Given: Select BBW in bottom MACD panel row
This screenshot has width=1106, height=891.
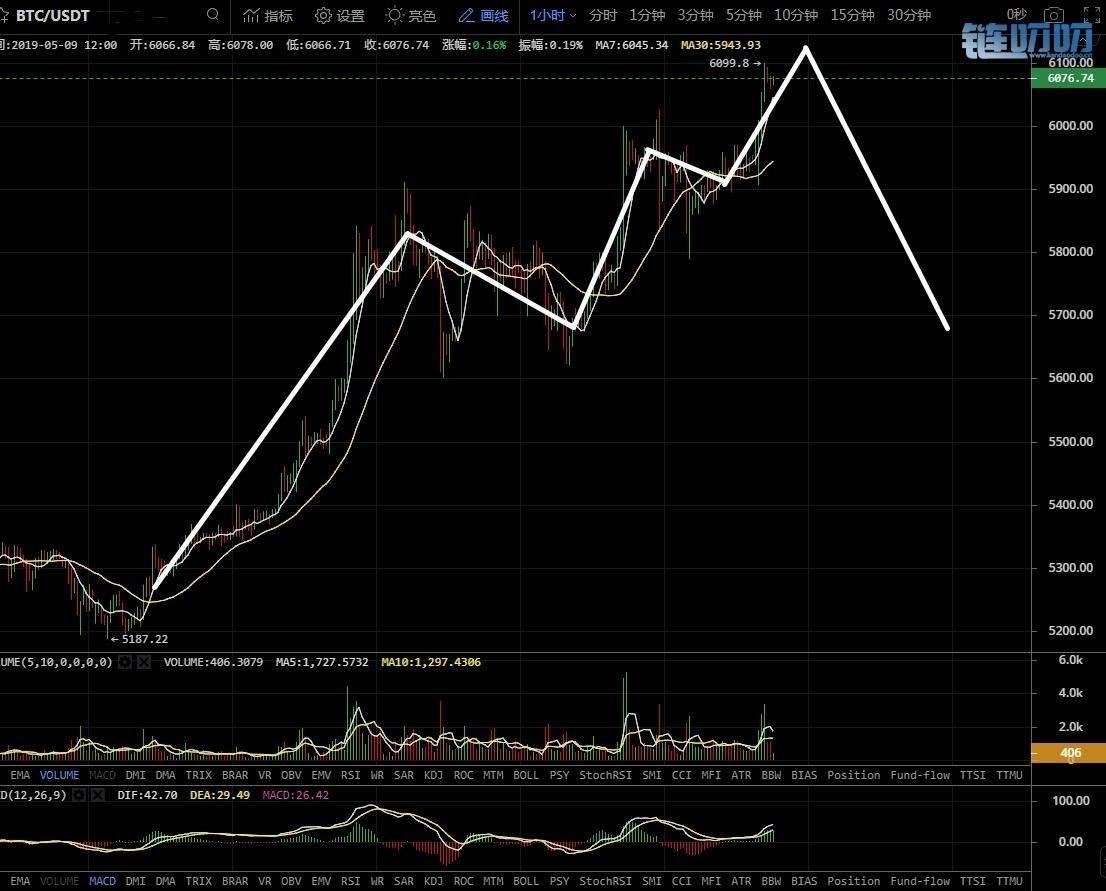Looking at the screenshot, I should pyautogui.click(x=771, y=880).
